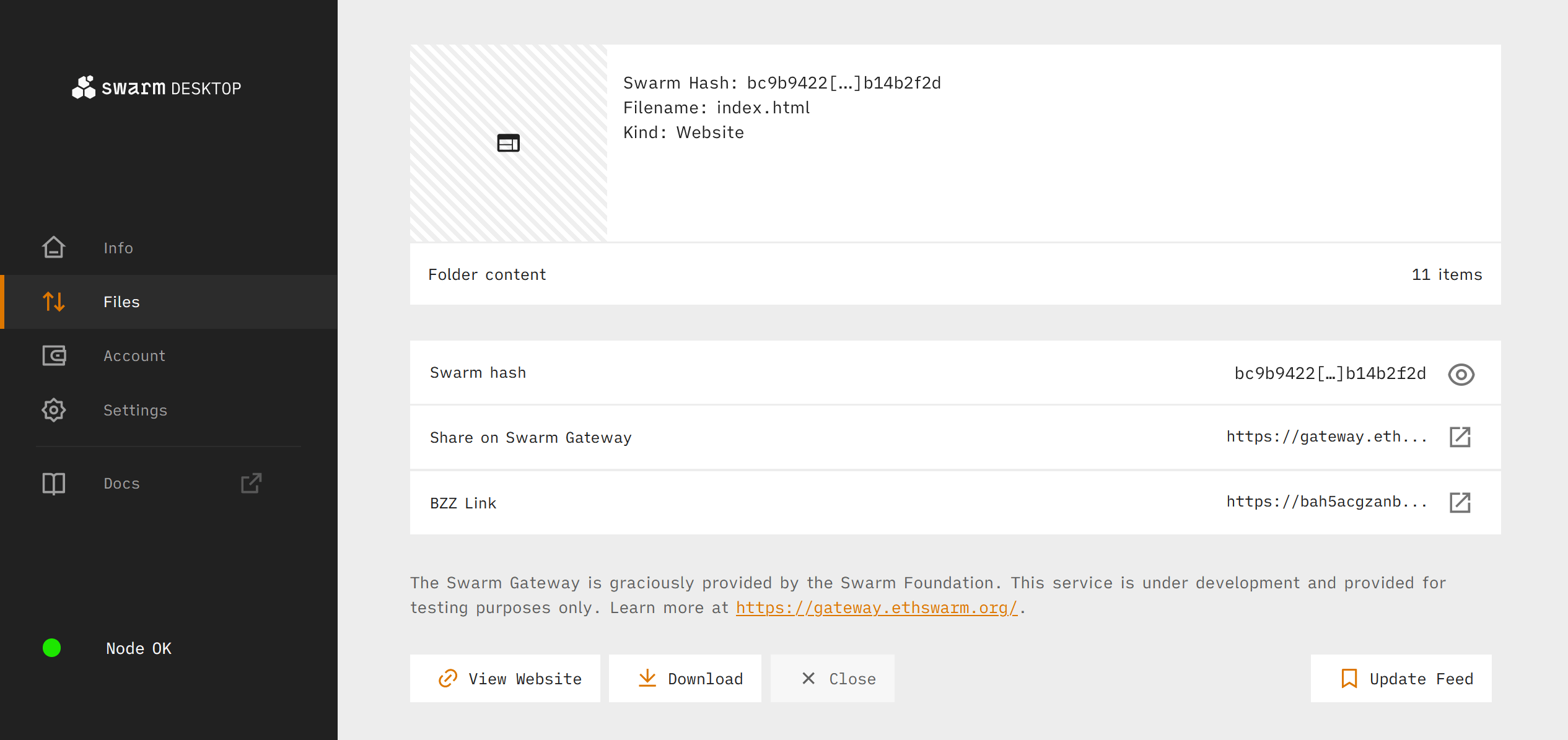1568x740 pixels.
Task: Click the Docs book icon
Action: point(54,483)
